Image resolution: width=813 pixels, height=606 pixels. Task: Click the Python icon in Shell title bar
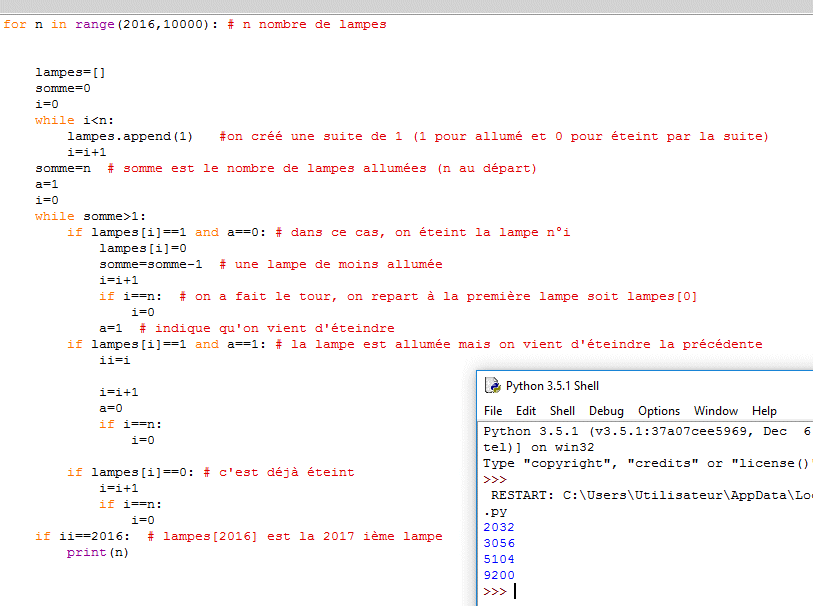(x=492, y=386)
